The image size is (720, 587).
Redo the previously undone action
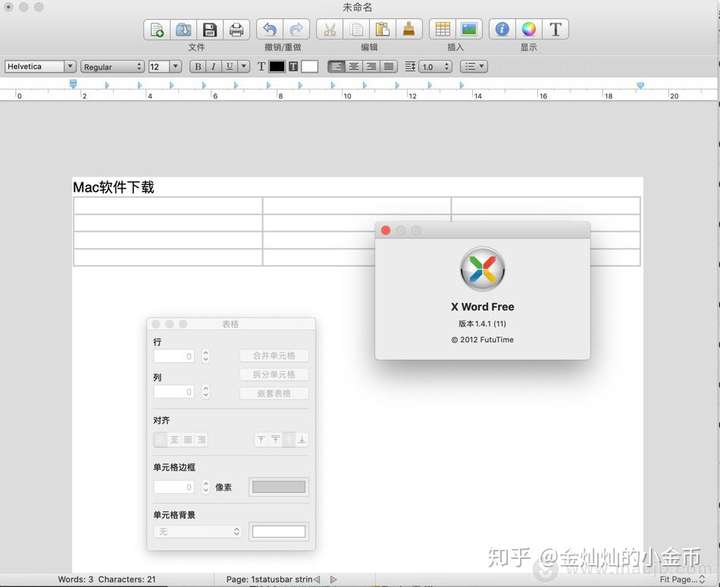[296, 29]
